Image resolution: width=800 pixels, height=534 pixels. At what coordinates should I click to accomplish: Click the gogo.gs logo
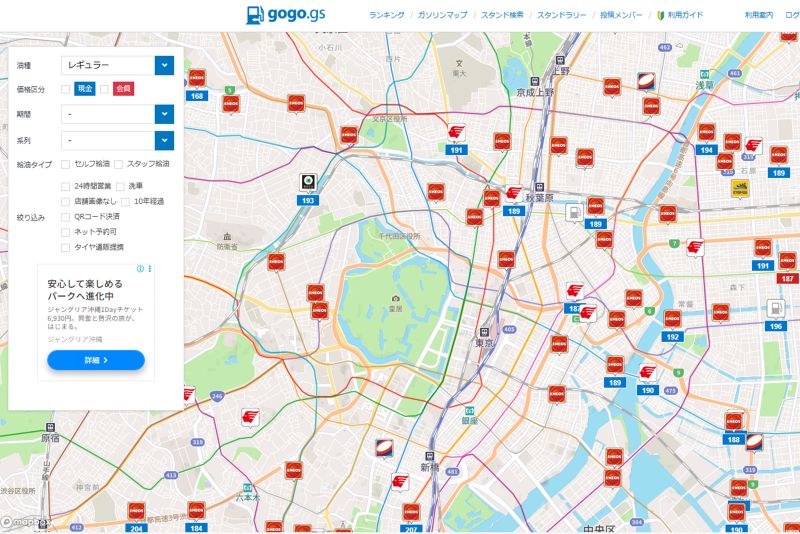tap(284, 15)
